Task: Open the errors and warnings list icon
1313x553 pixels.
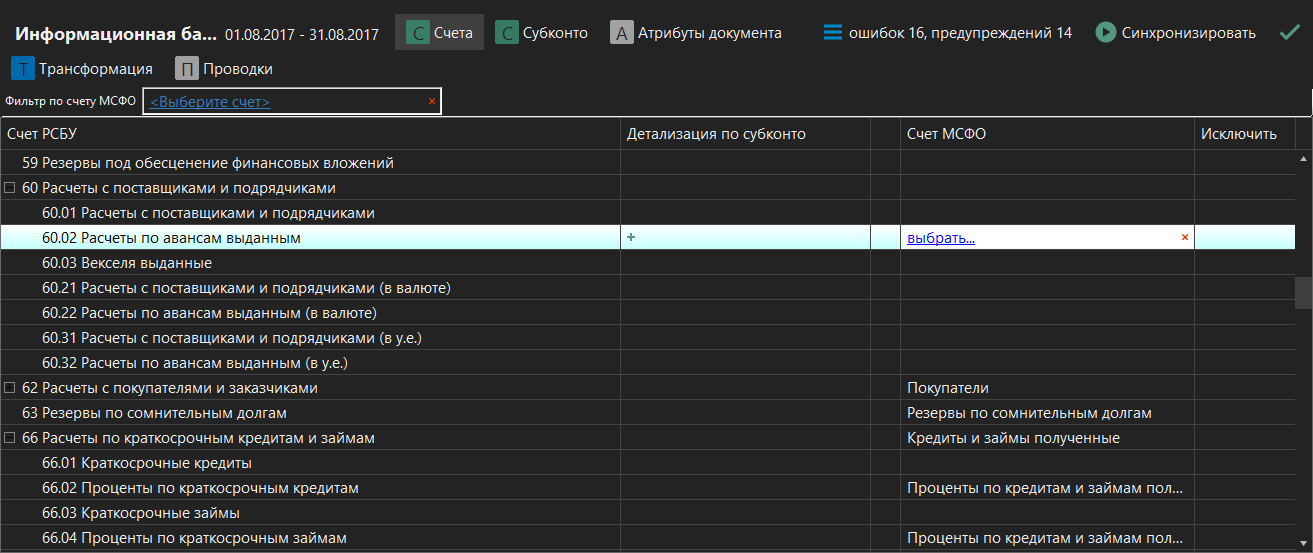Action: 833,33
